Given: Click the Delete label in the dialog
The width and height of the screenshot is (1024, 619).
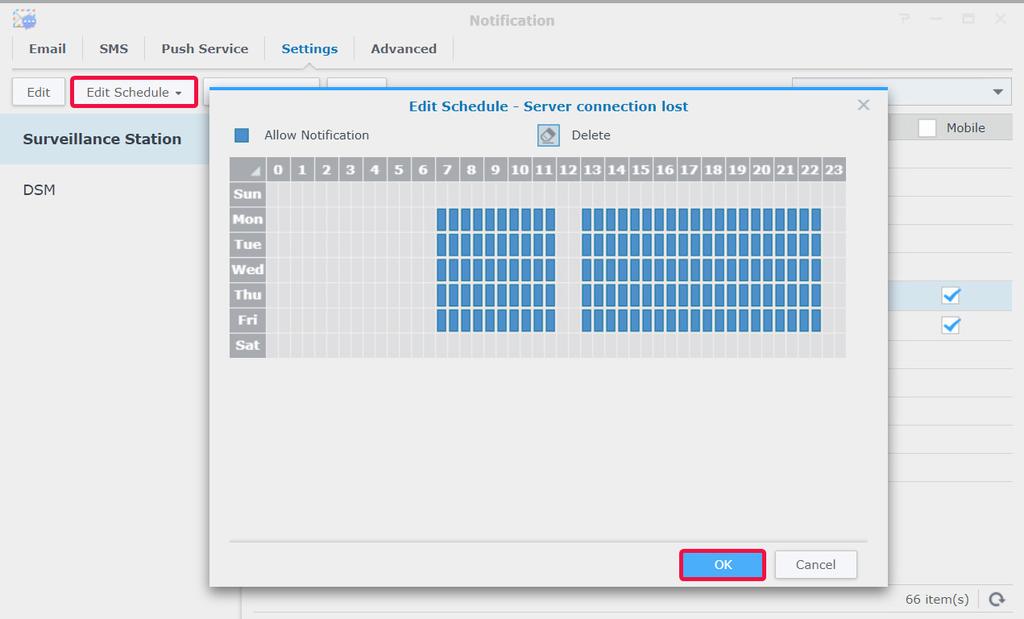Looking at the screenshot, I should click(x=591, y=135).
